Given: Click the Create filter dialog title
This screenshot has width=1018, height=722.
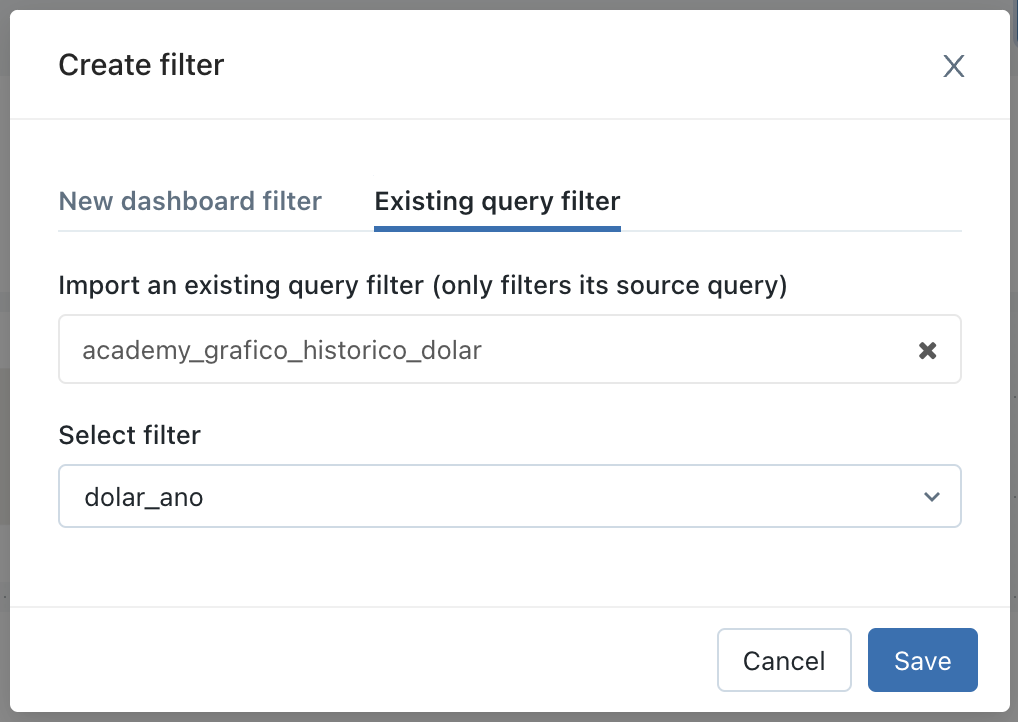Looking at the screenshot, I should [x=141, y=66].
